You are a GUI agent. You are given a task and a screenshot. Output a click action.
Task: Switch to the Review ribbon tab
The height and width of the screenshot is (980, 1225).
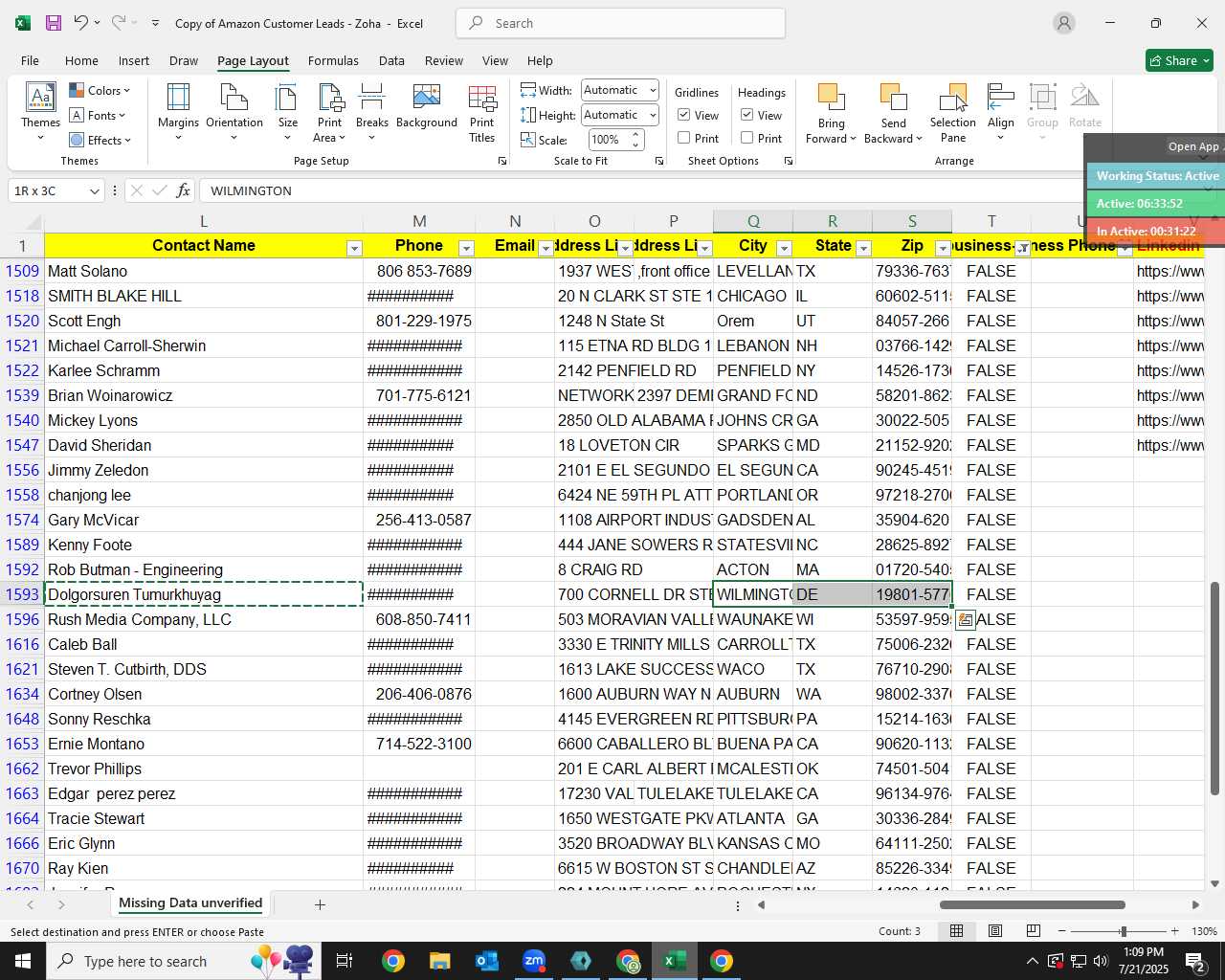pyautogui.click(x=444, y=60)
